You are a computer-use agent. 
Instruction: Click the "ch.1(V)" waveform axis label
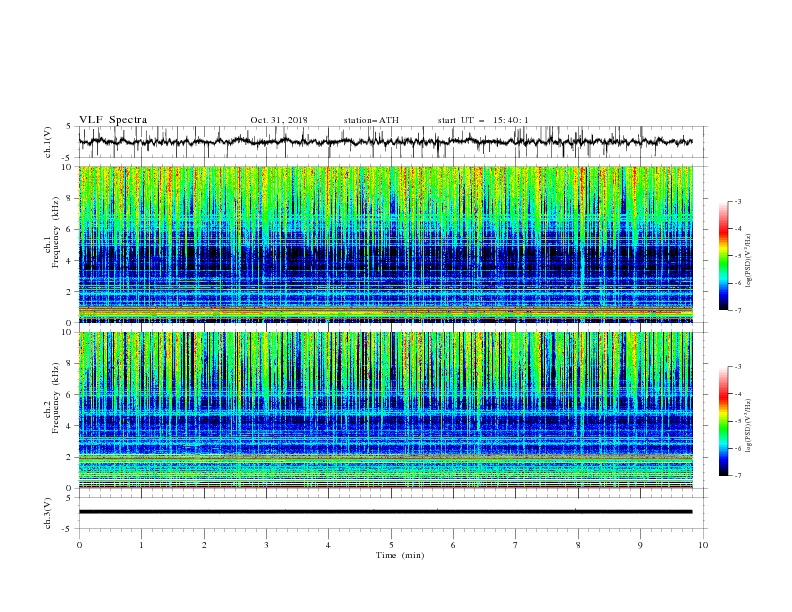point(48,142)
